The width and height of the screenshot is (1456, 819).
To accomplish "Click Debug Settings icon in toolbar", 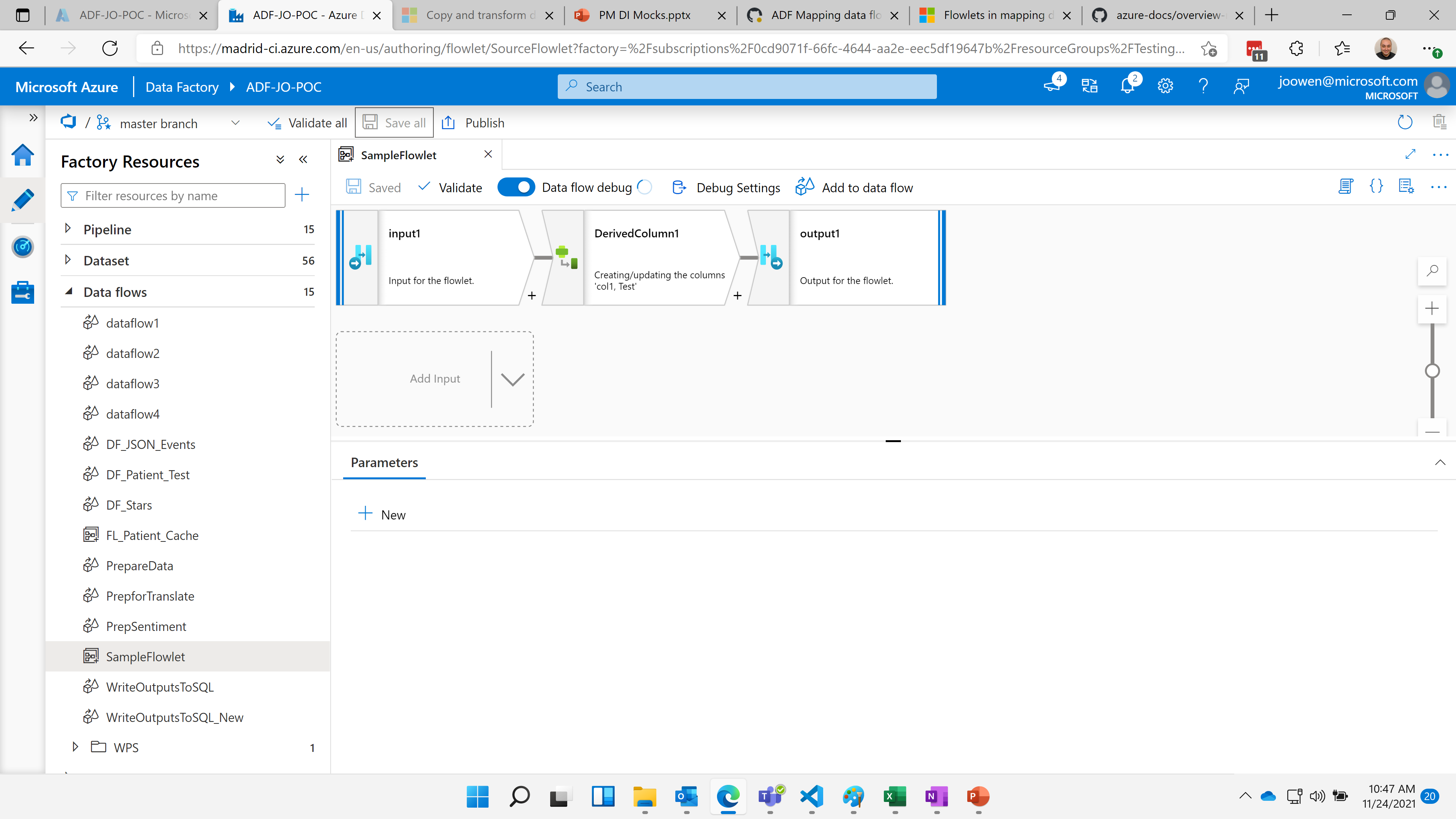I will click(680, 187).
